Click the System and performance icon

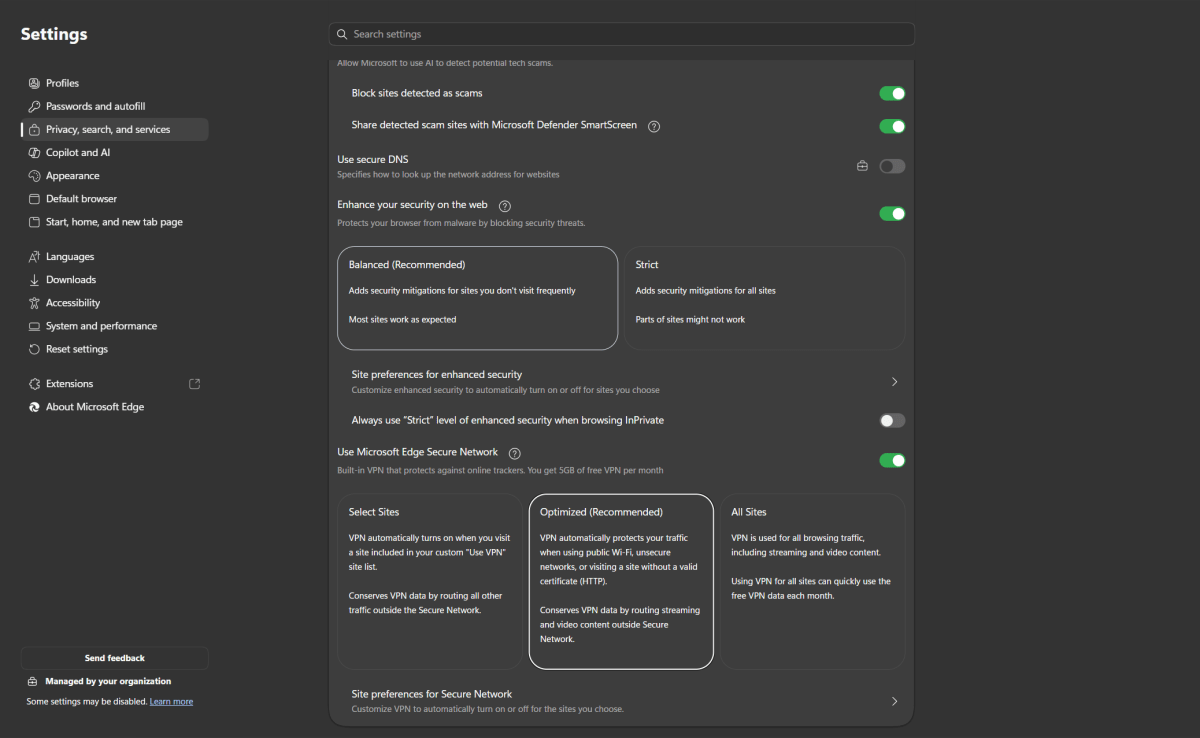tap(34, 326)
